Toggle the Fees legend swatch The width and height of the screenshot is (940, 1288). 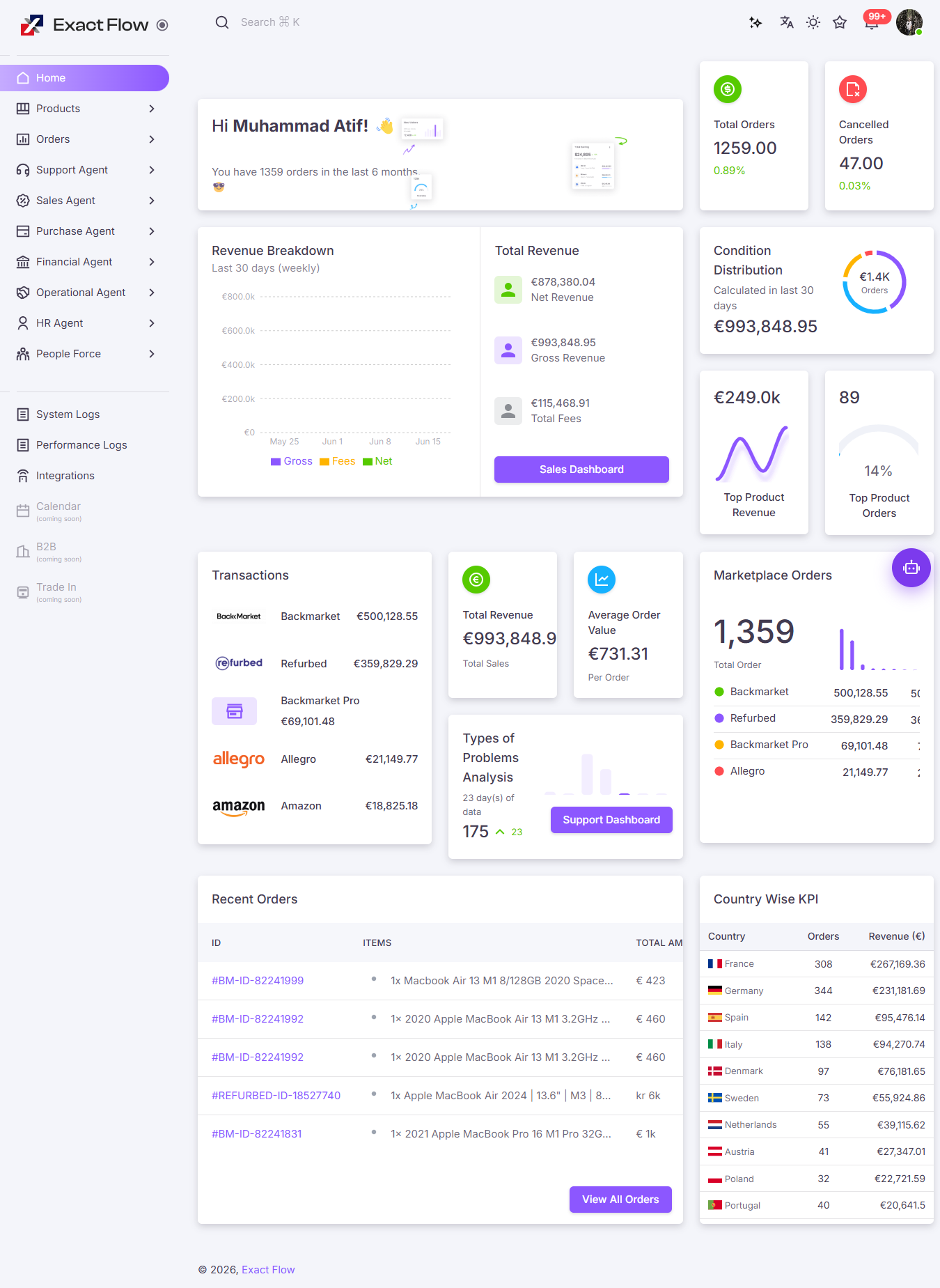click(324, 462)
